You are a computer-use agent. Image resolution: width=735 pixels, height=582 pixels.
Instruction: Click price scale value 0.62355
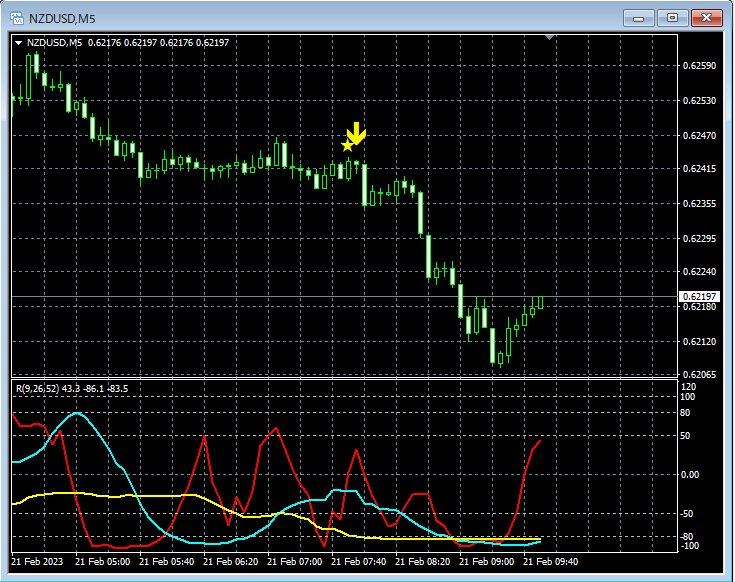[x=699, y=204]
